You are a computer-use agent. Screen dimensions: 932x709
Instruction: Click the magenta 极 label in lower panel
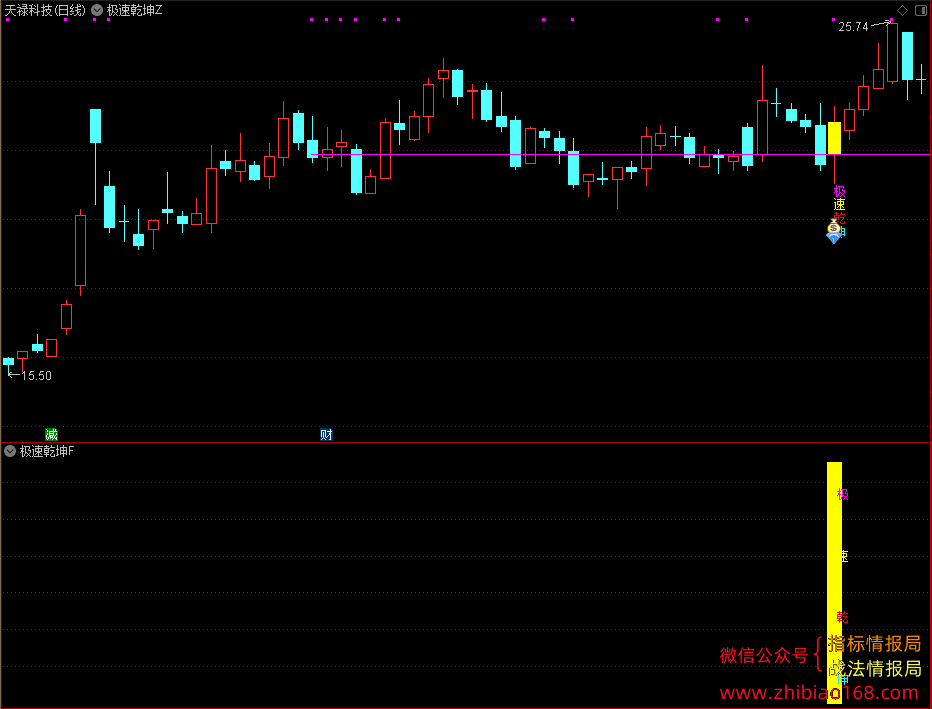[x=843, y=494]
